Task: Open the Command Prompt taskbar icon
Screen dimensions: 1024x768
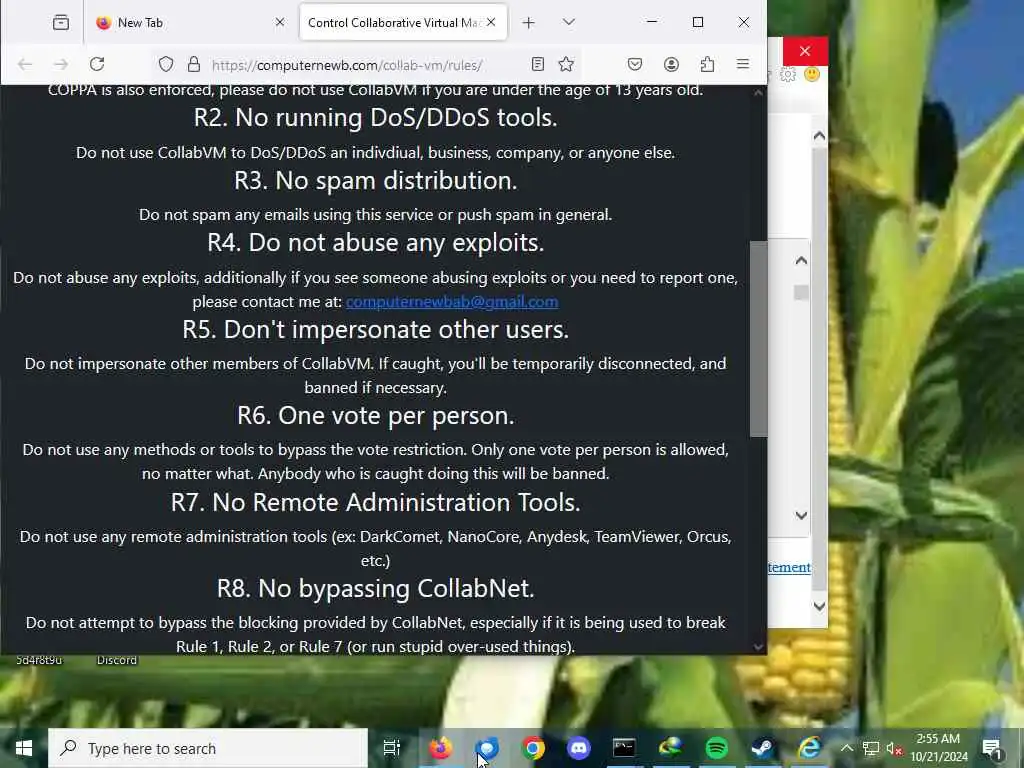Action: 624,748
